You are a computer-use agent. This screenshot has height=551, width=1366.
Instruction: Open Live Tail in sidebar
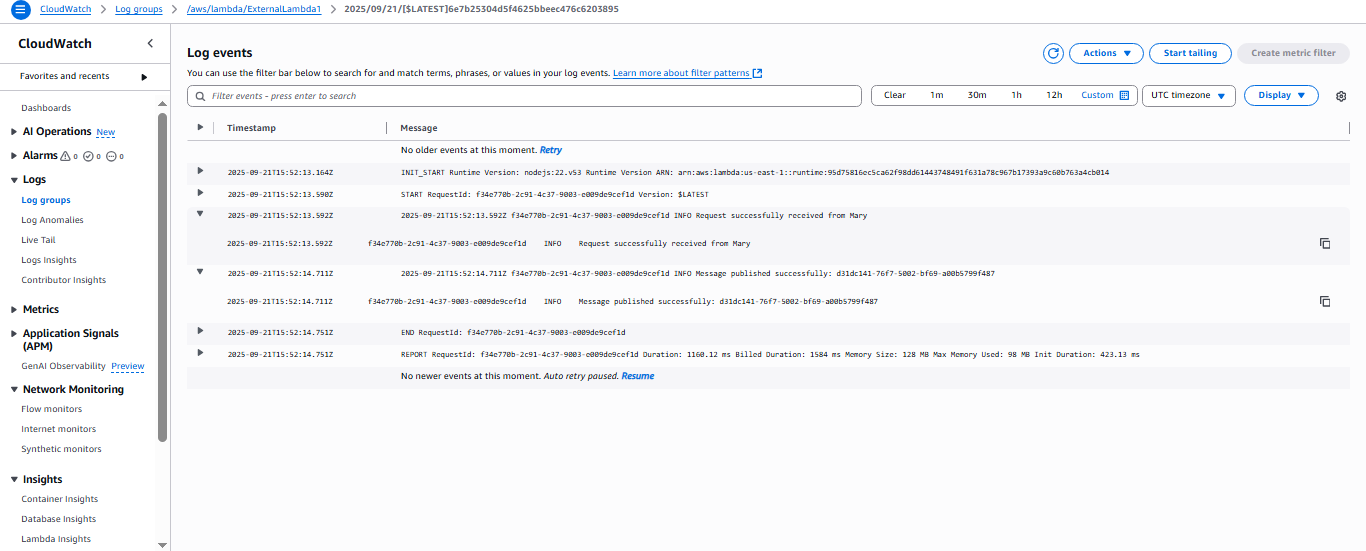(x=39, y=240)
